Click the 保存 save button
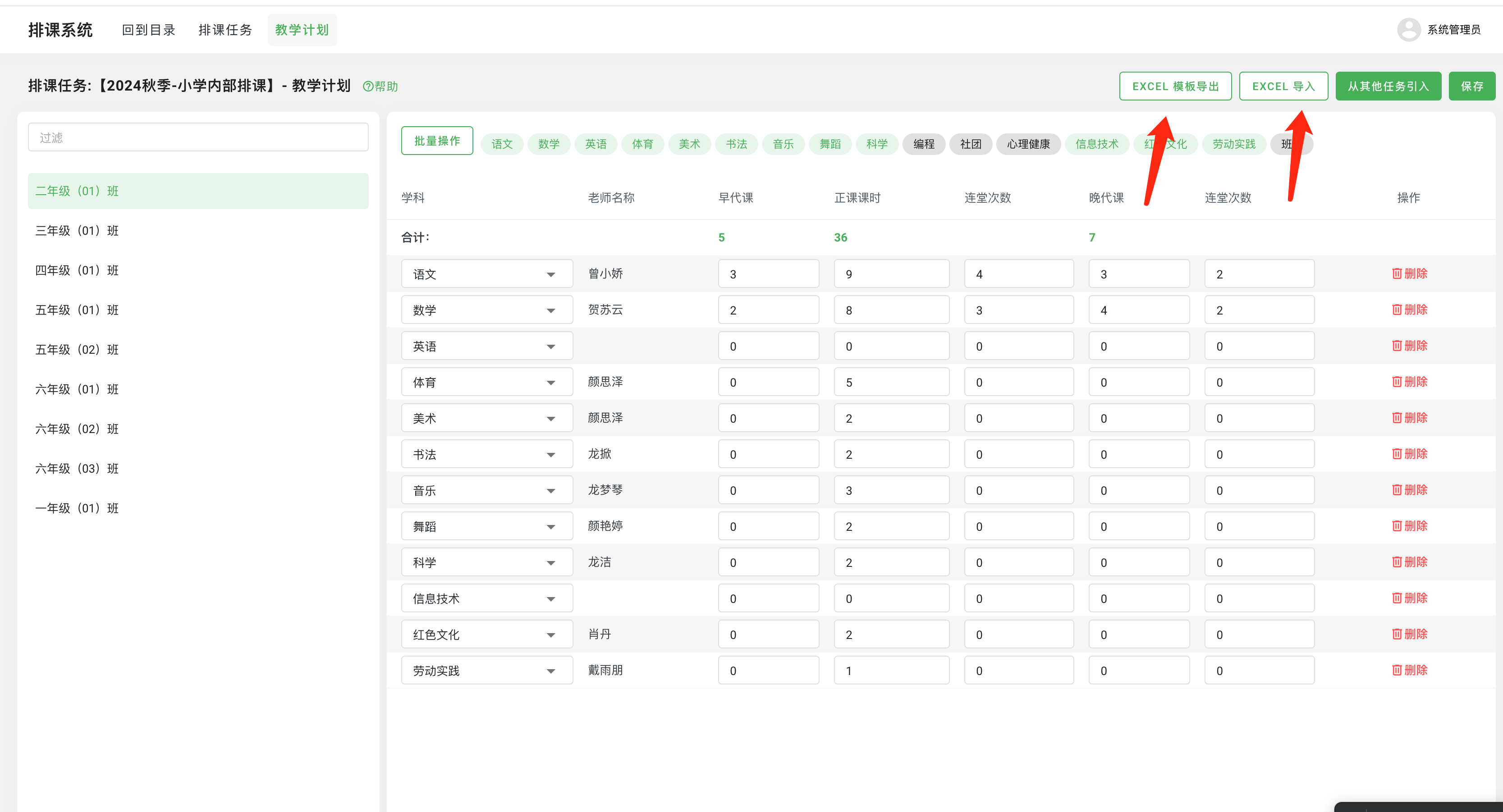Screen dimensions: 1503x812 coord(1471,86)
